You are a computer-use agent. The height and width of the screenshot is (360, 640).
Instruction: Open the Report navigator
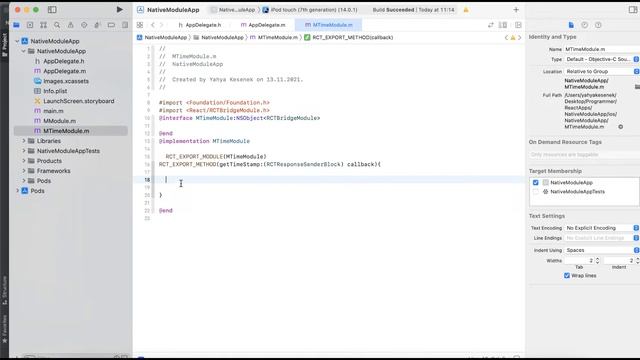pos(125,25)
